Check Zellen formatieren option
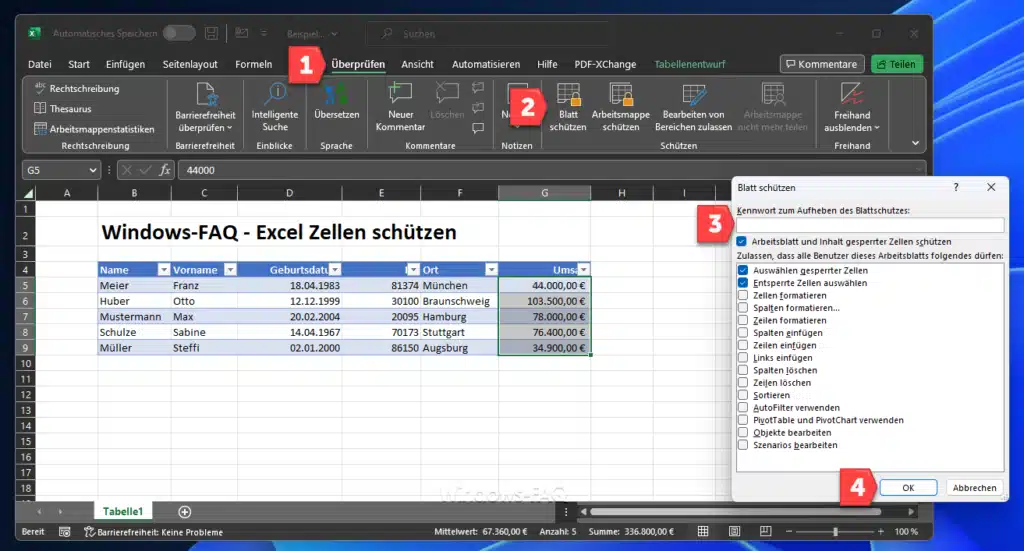The width and height of the screenshot is (1024, 551). [743, 295]
